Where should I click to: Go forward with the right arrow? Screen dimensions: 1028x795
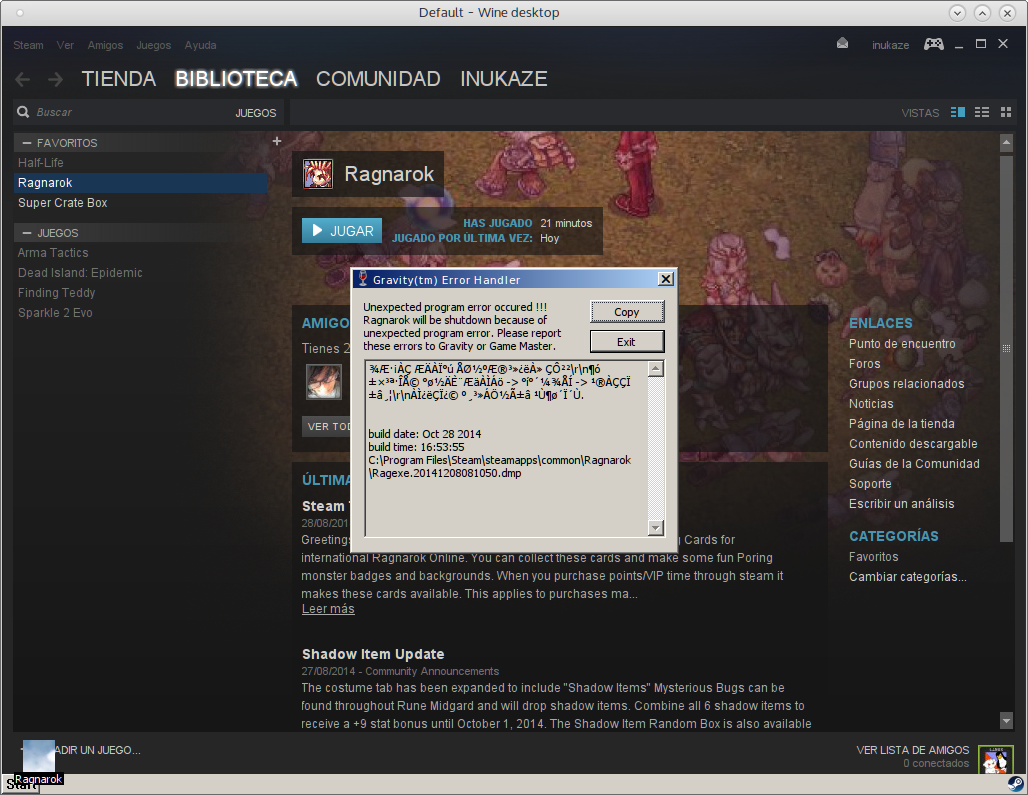(55, 79)
